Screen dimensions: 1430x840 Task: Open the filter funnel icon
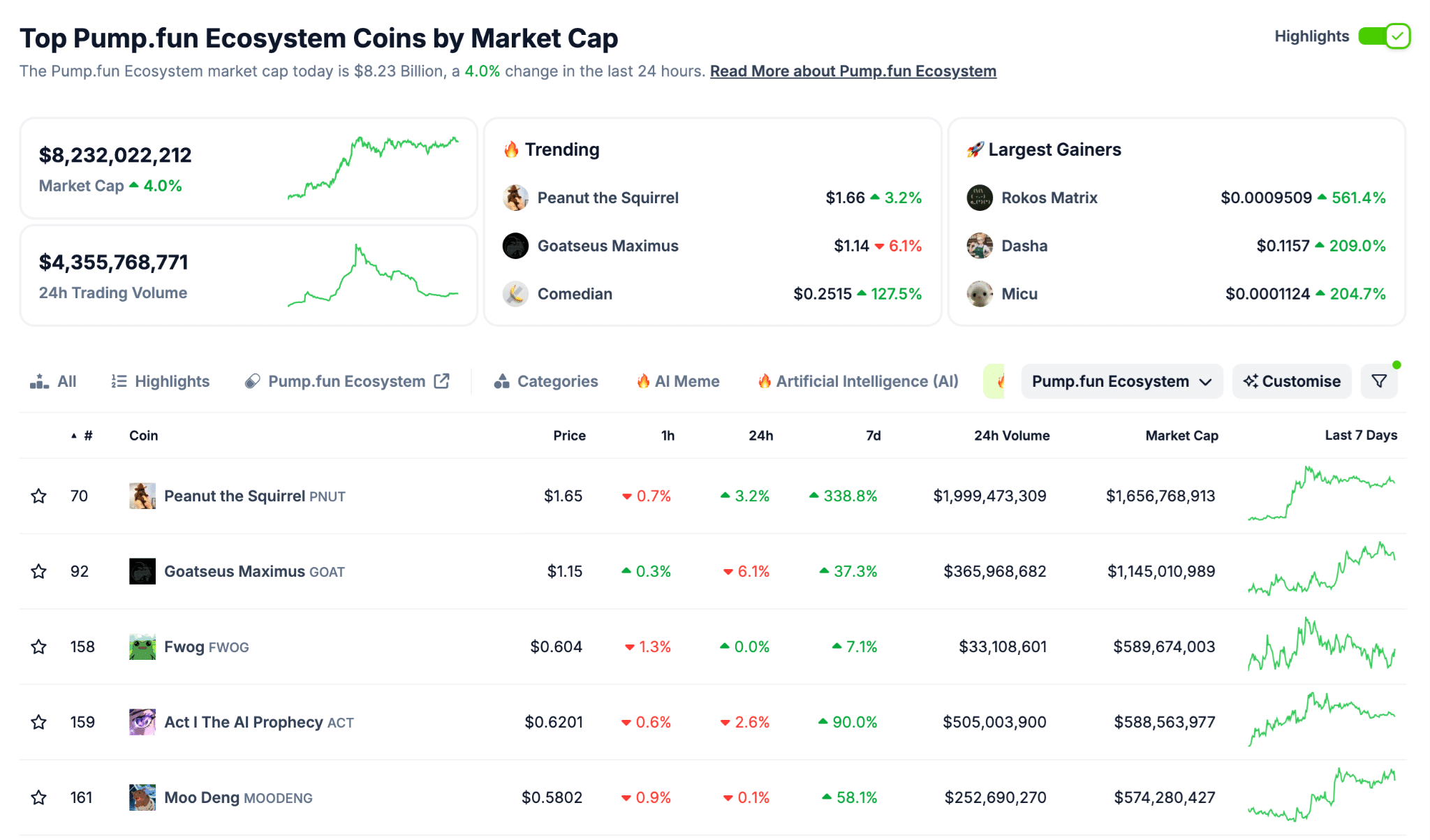1379,381
